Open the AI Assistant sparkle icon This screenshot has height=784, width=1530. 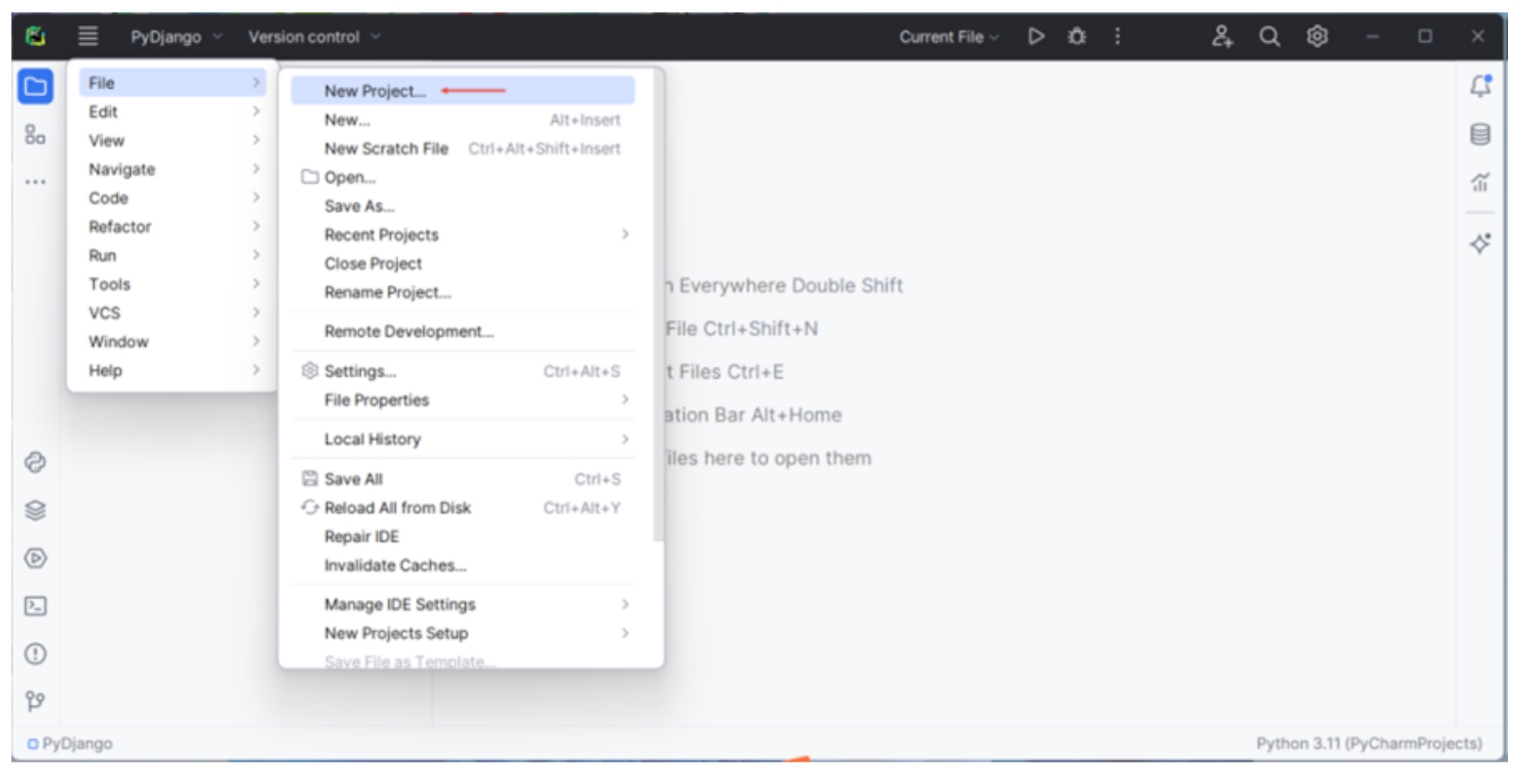coord(1480,244)
